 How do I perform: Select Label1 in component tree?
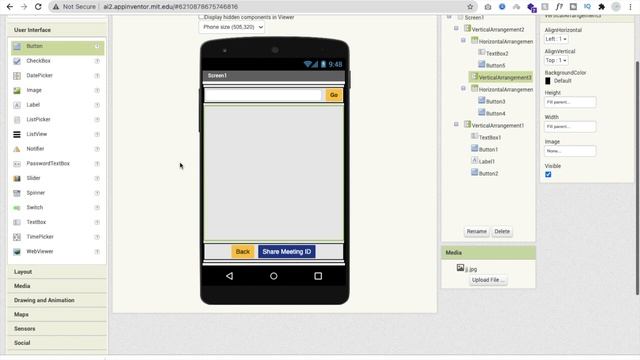(x=487, y=162)
